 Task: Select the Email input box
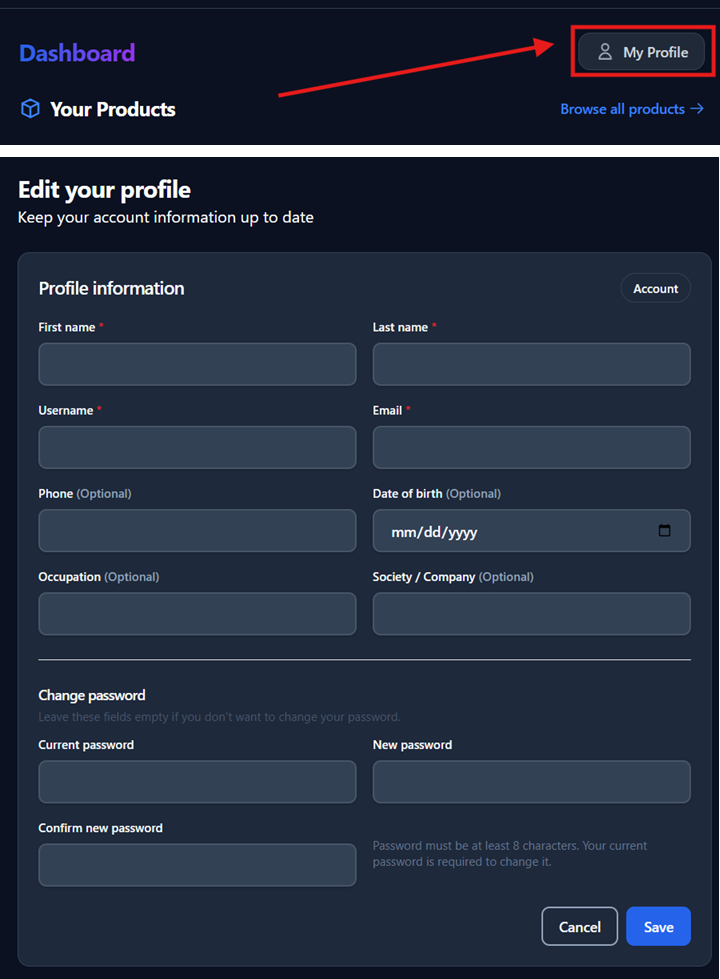coord(531,447)
